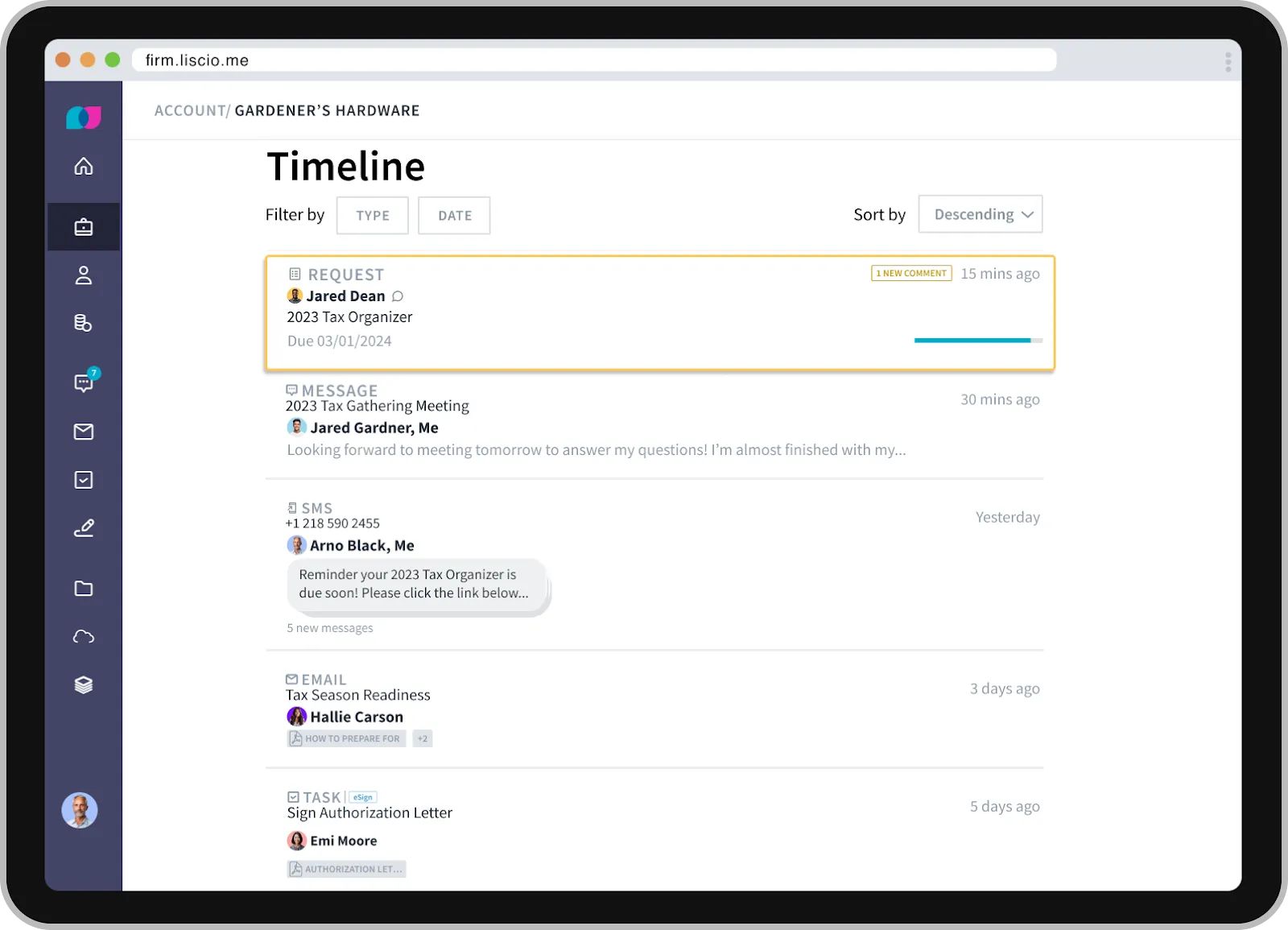Show the +2 more email attachments
The image size is (1288, 930).
[423, 738]
